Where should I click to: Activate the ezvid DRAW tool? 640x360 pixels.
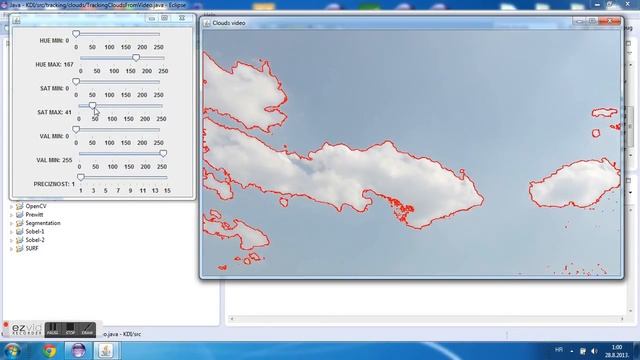[x=87, y=329]
